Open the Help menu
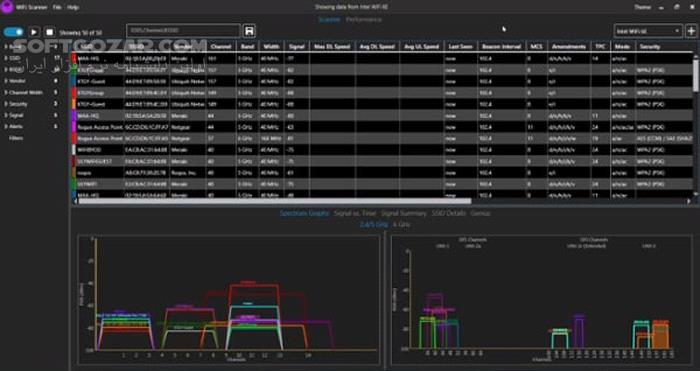Screen dimensions: 700x371 point(73,8)
